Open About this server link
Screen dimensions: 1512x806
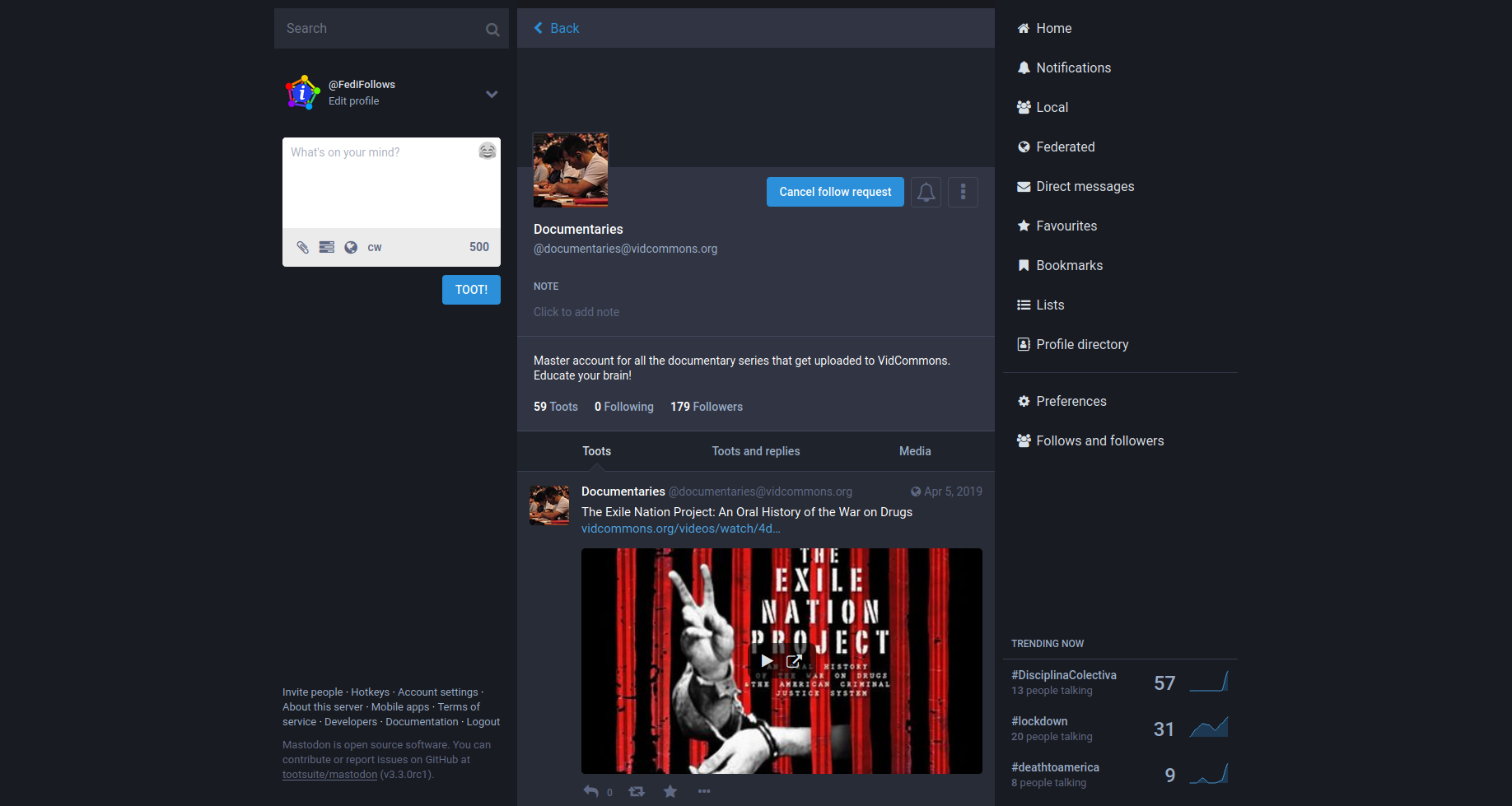click(322, 707)
